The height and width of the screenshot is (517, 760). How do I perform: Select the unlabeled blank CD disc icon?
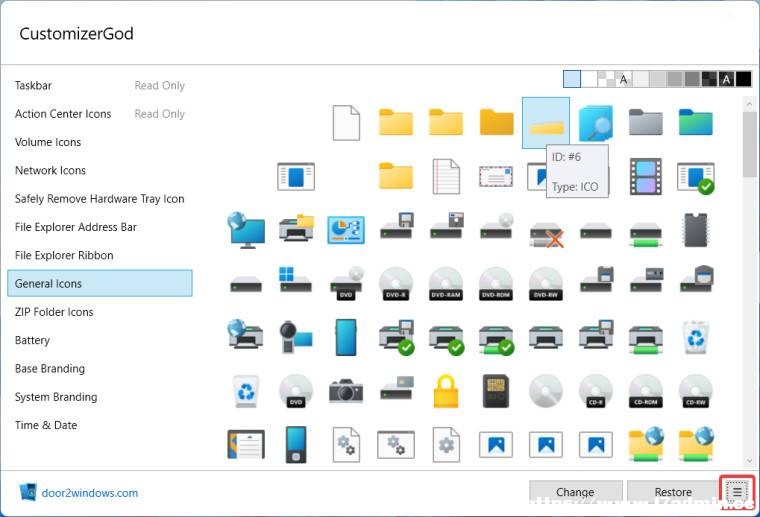(x=546, y=391)
